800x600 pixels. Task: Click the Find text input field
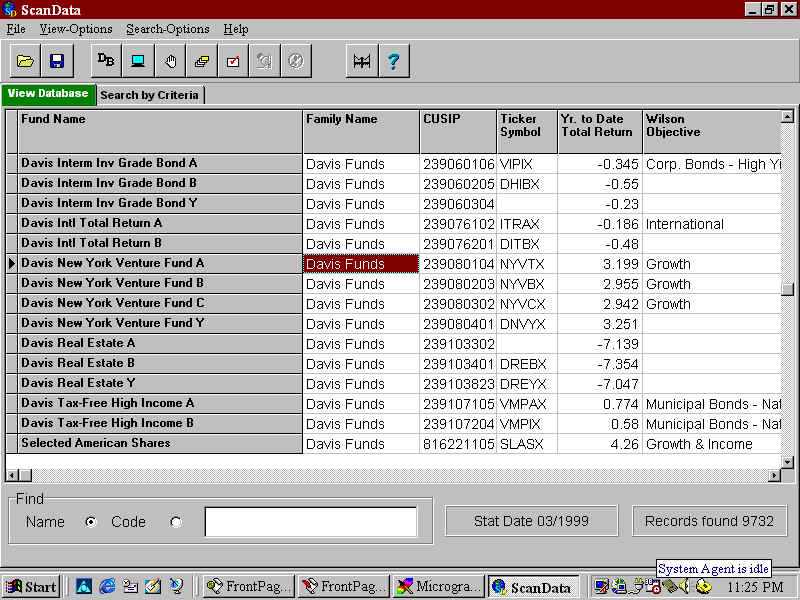point(310,522)
